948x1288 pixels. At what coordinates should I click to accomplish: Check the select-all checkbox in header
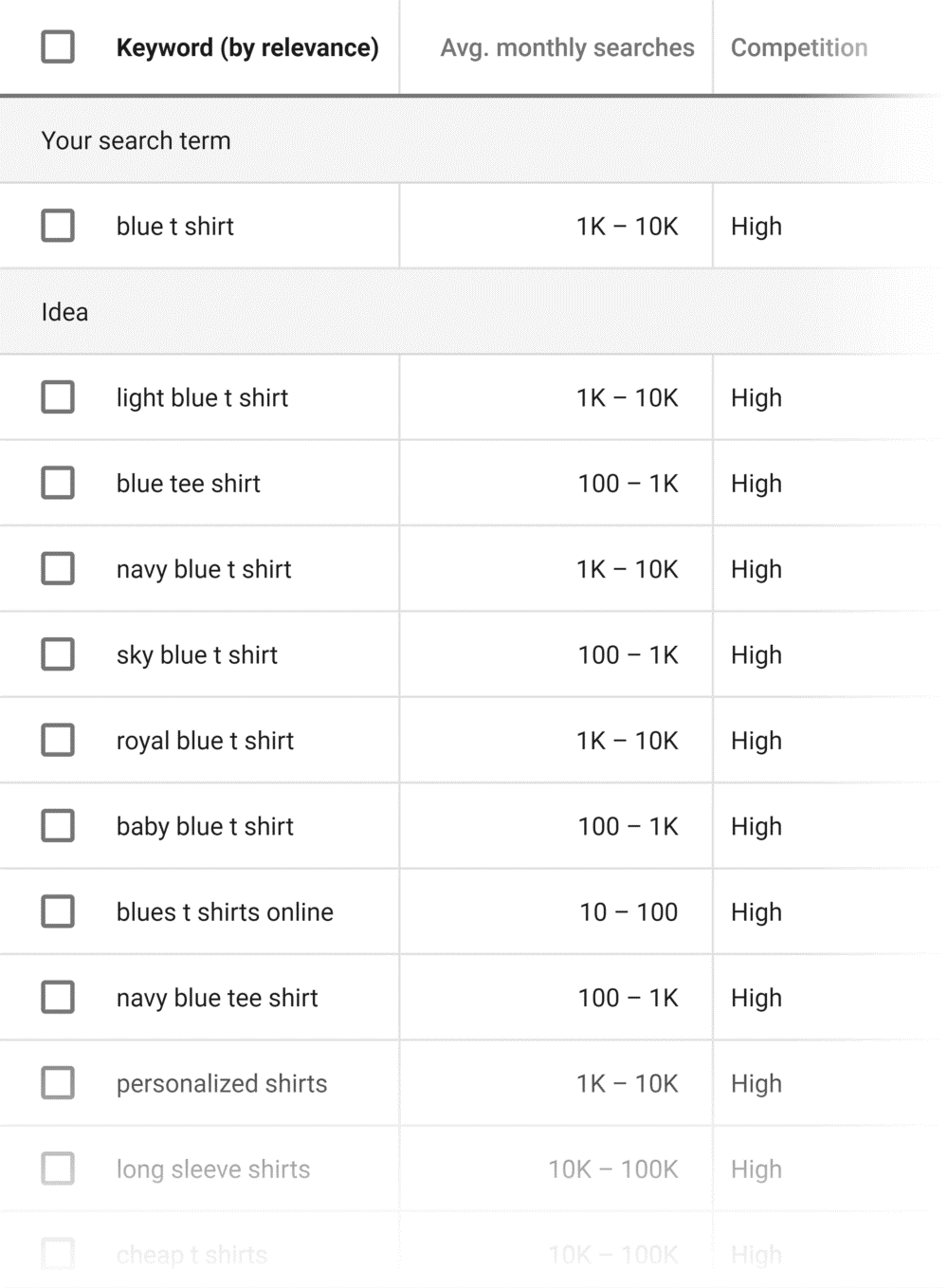58,46
